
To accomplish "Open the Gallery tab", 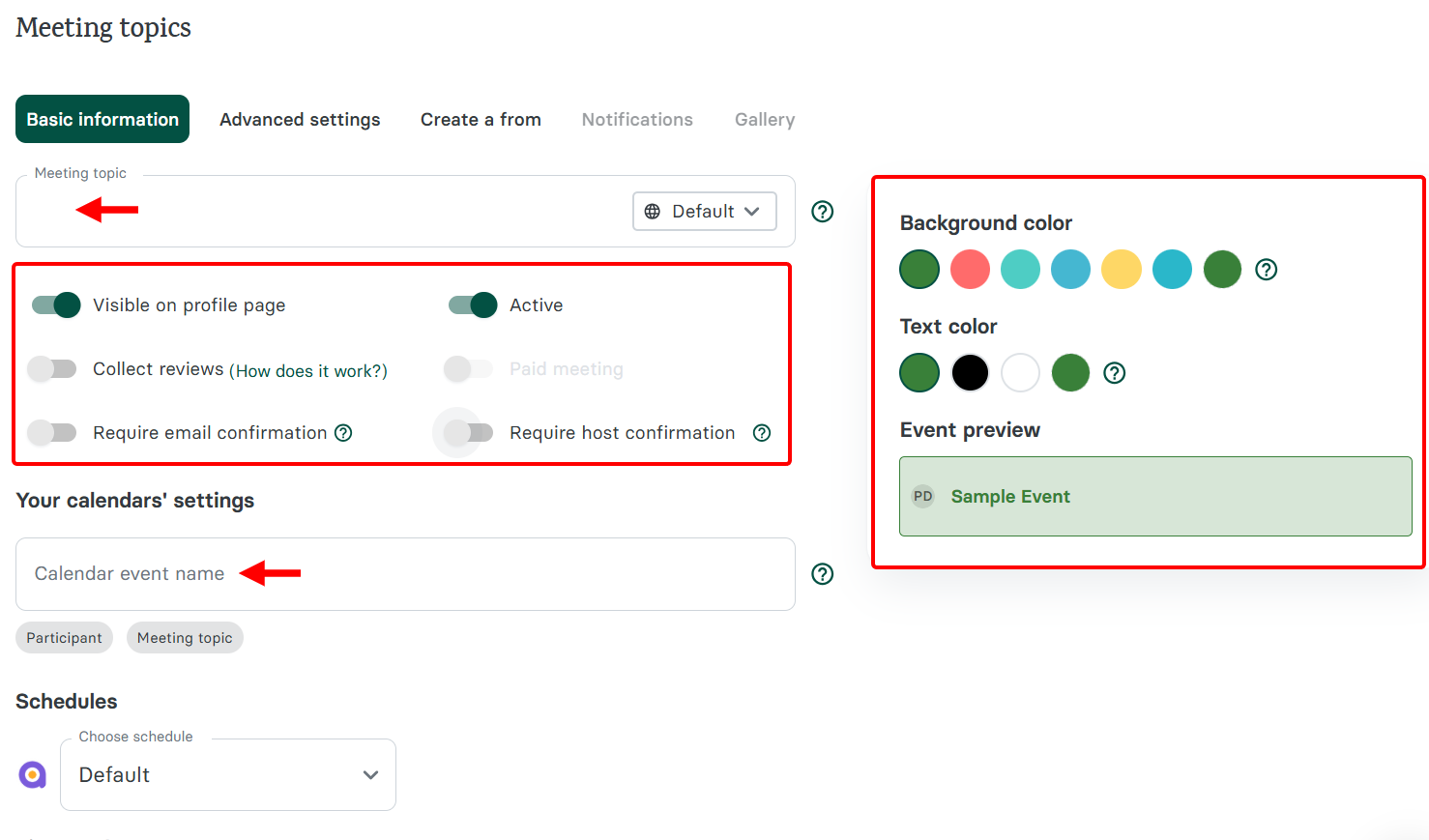I will click(764, 119).
